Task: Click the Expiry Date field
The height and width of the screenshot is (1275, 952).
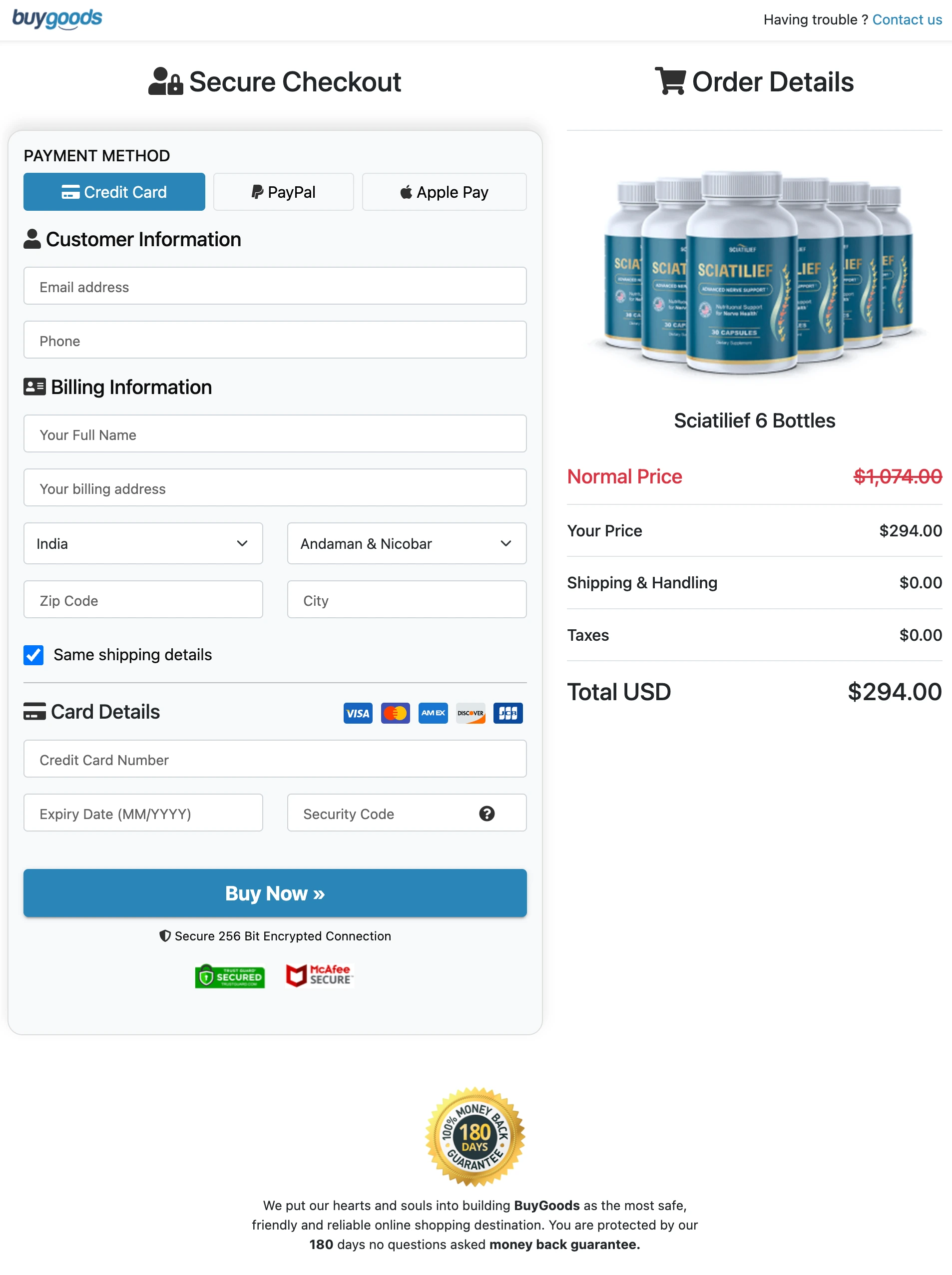Action: [x=143, y=813]
